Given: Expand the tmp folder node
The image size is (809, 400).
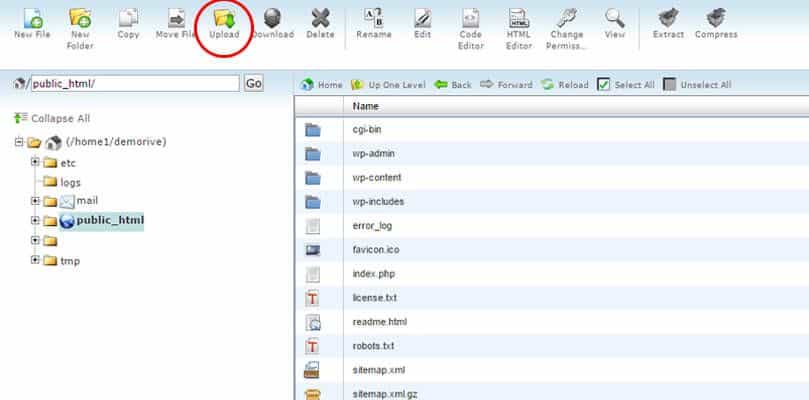Looking at the screenshot, I should coord(35,260).
